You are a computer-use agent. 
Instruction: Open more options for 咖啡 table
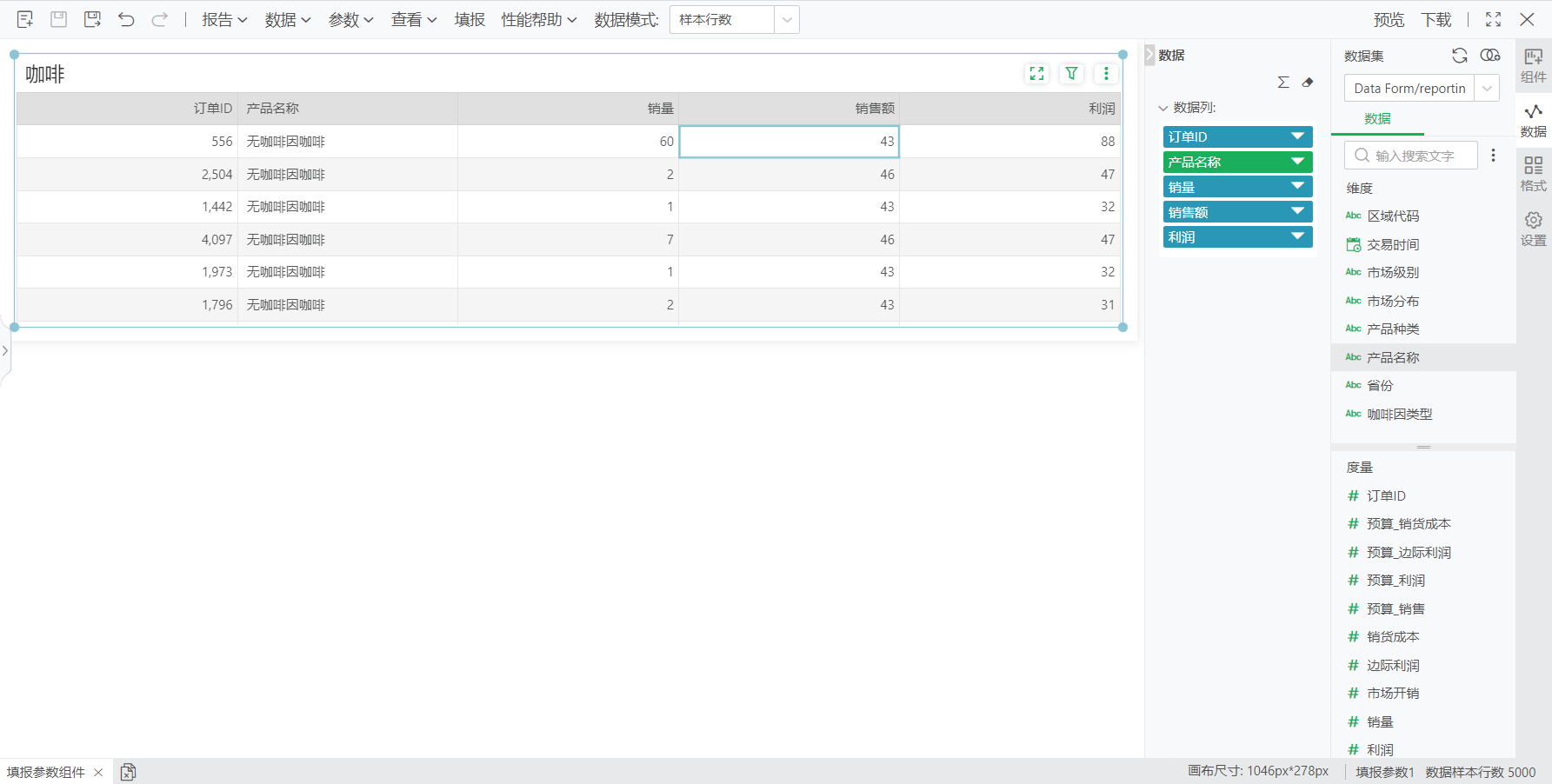point(1106,74)
